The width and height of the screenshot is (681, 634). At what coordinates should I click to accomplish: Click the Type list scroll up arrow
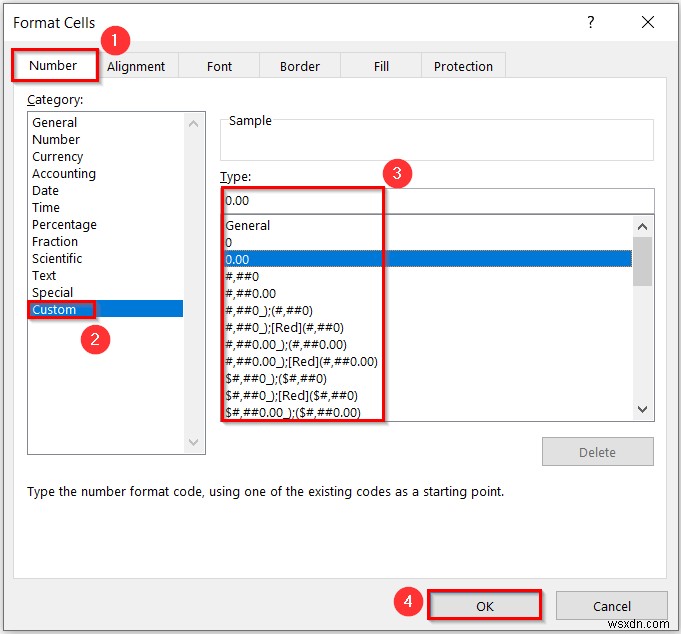point(642,226)
